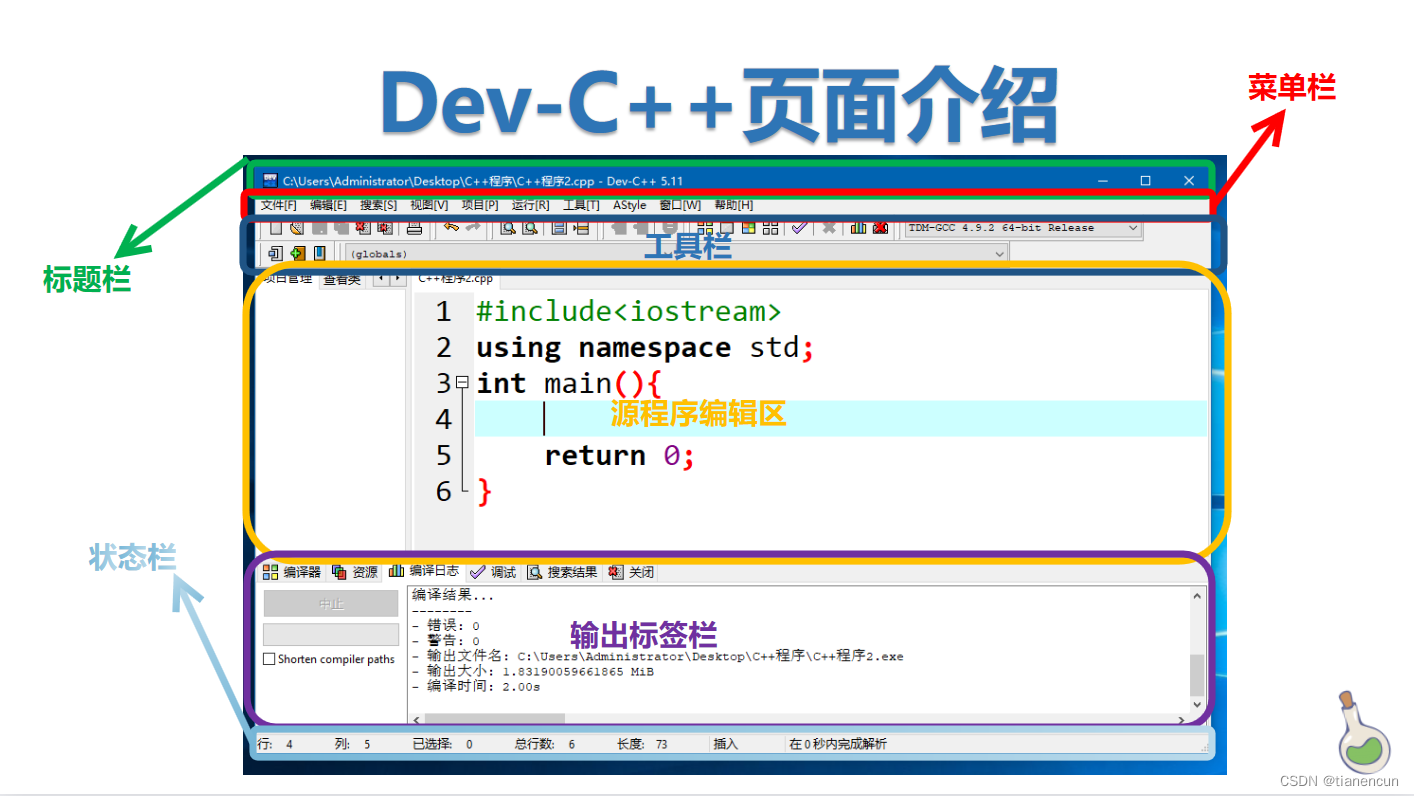Click the 中止 button

331,604
